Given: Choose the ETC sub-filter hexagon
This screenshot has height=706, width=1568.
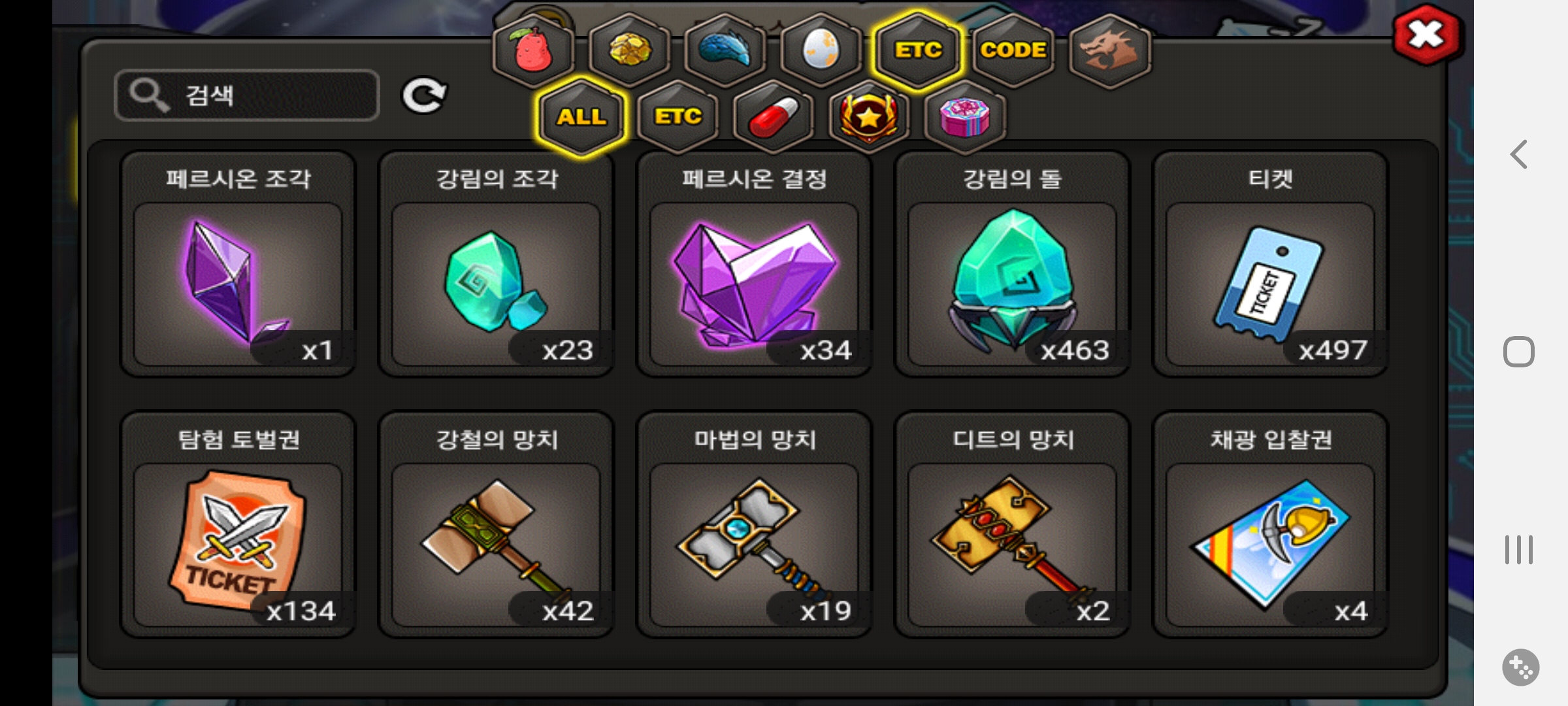Looking at the screenshot, I should 678,117.
